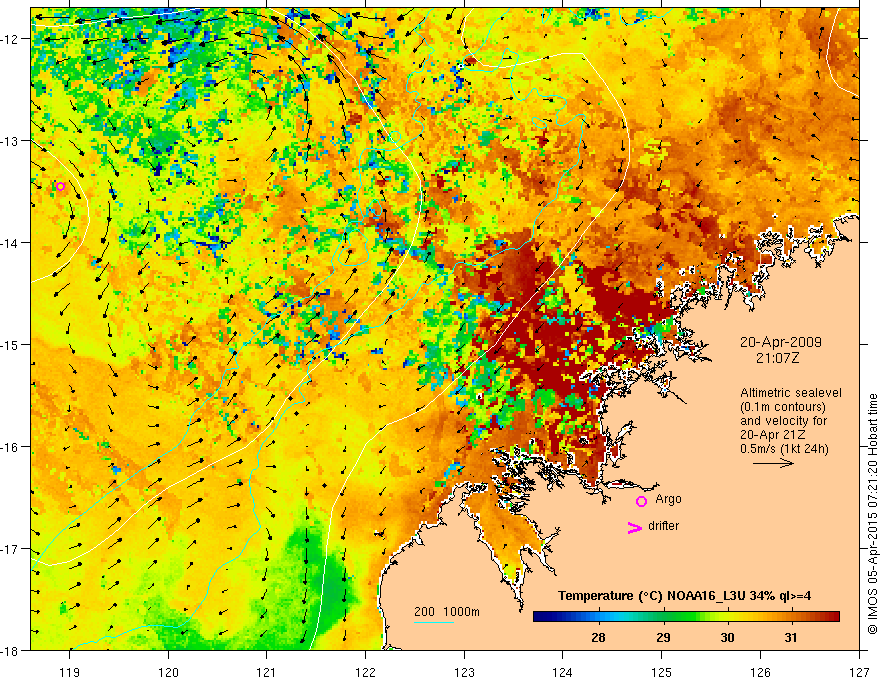Click the '21:07Z' time text
880x680 pixels.
pos(777,358)
